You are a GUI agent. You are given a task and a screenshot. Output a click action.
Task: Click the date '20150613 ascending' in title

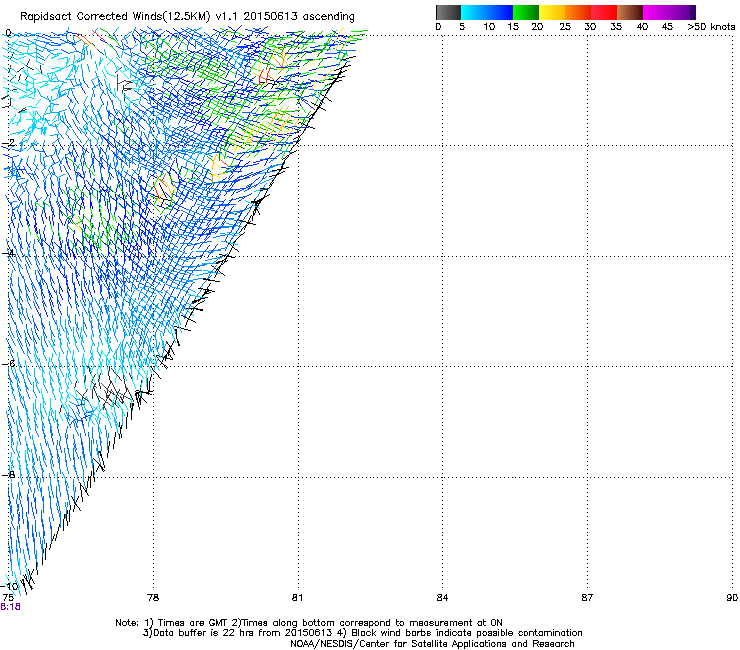299,17
